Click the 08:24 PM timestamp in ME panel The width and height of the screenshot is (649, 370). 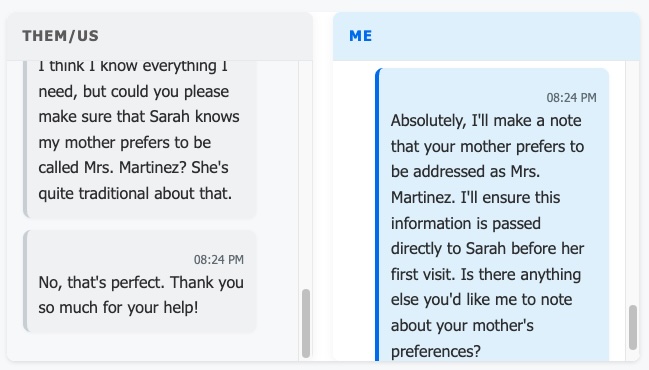point(571,98)
